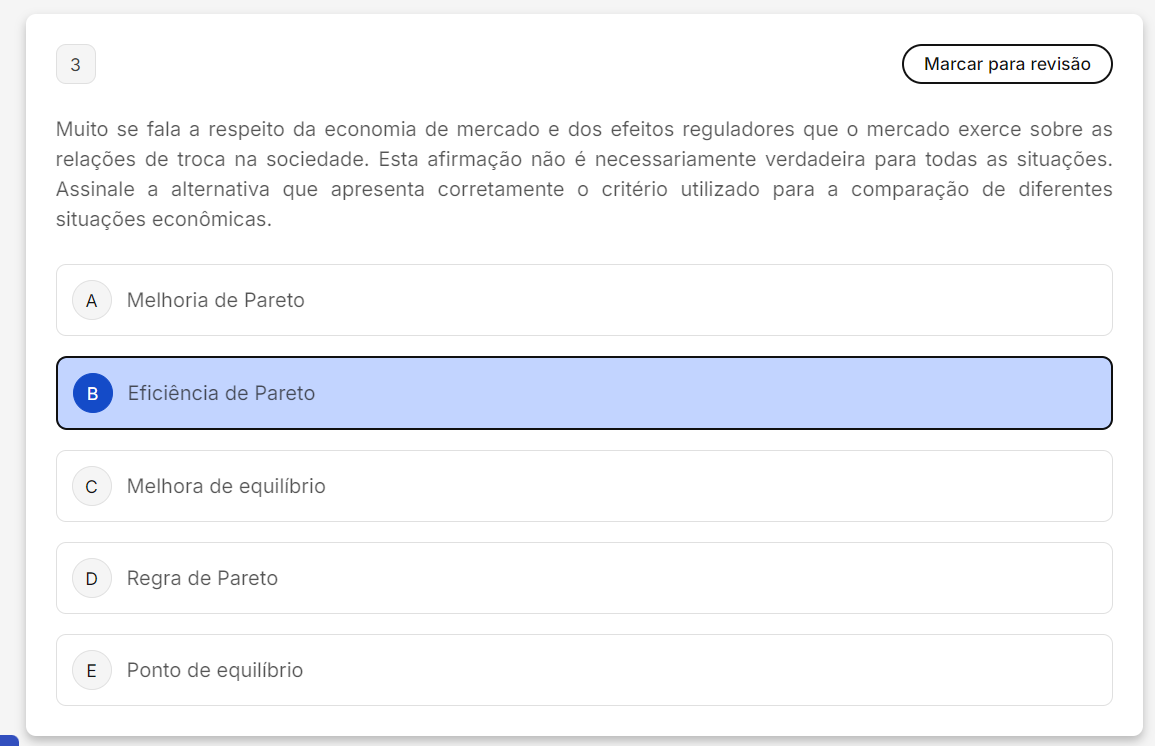Click the question number 3 badge
Image resolution: width=1155 pixels, height=746 pixels.
pyautogui.click(x=76, y=65)
